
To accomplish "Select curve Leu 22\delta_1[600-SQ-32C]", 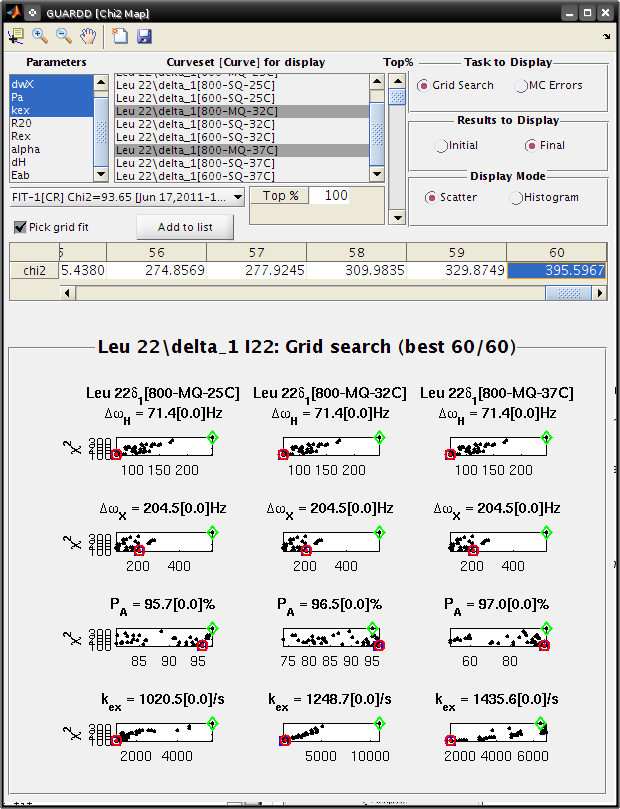I will (x=242, y=137).
